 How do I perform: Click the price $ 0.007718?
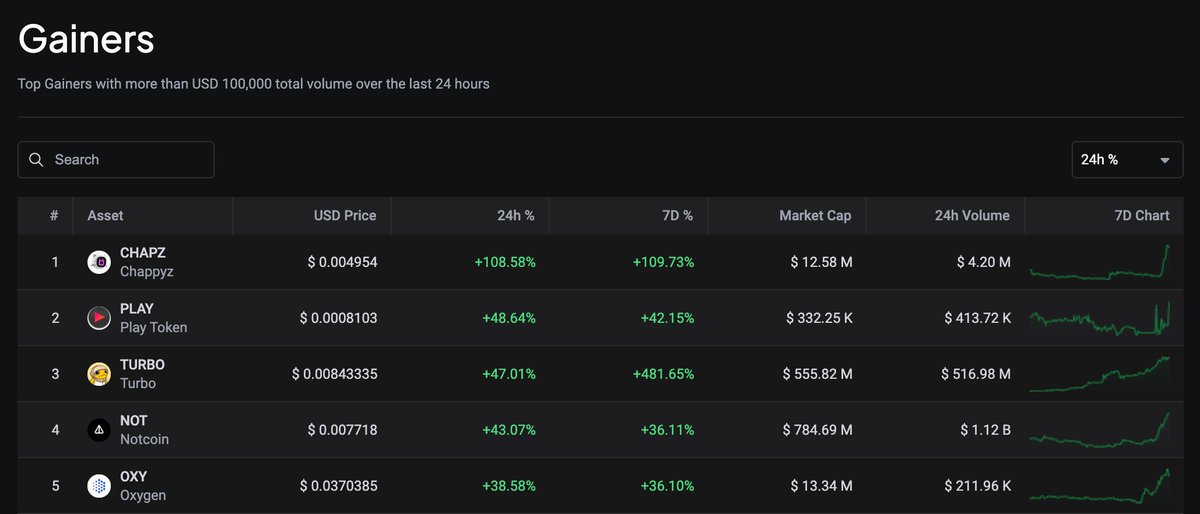pyautogui.click(x=342, y=430)
